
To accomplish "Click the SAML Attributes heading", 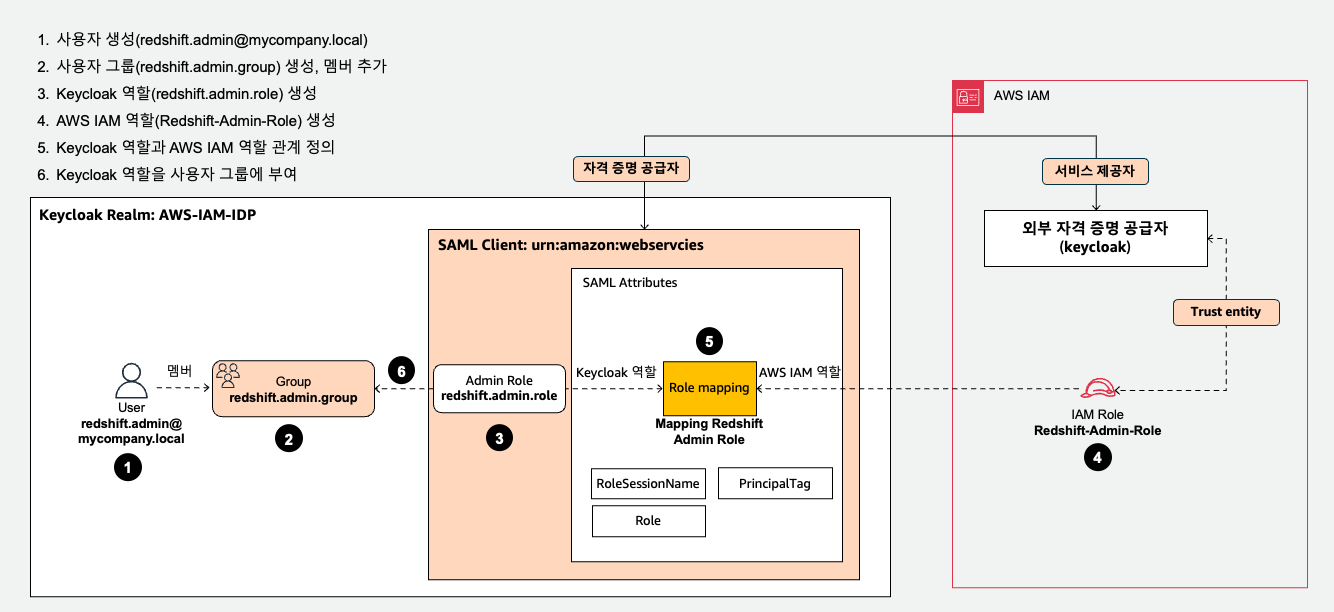I will (x=630, y=283).
